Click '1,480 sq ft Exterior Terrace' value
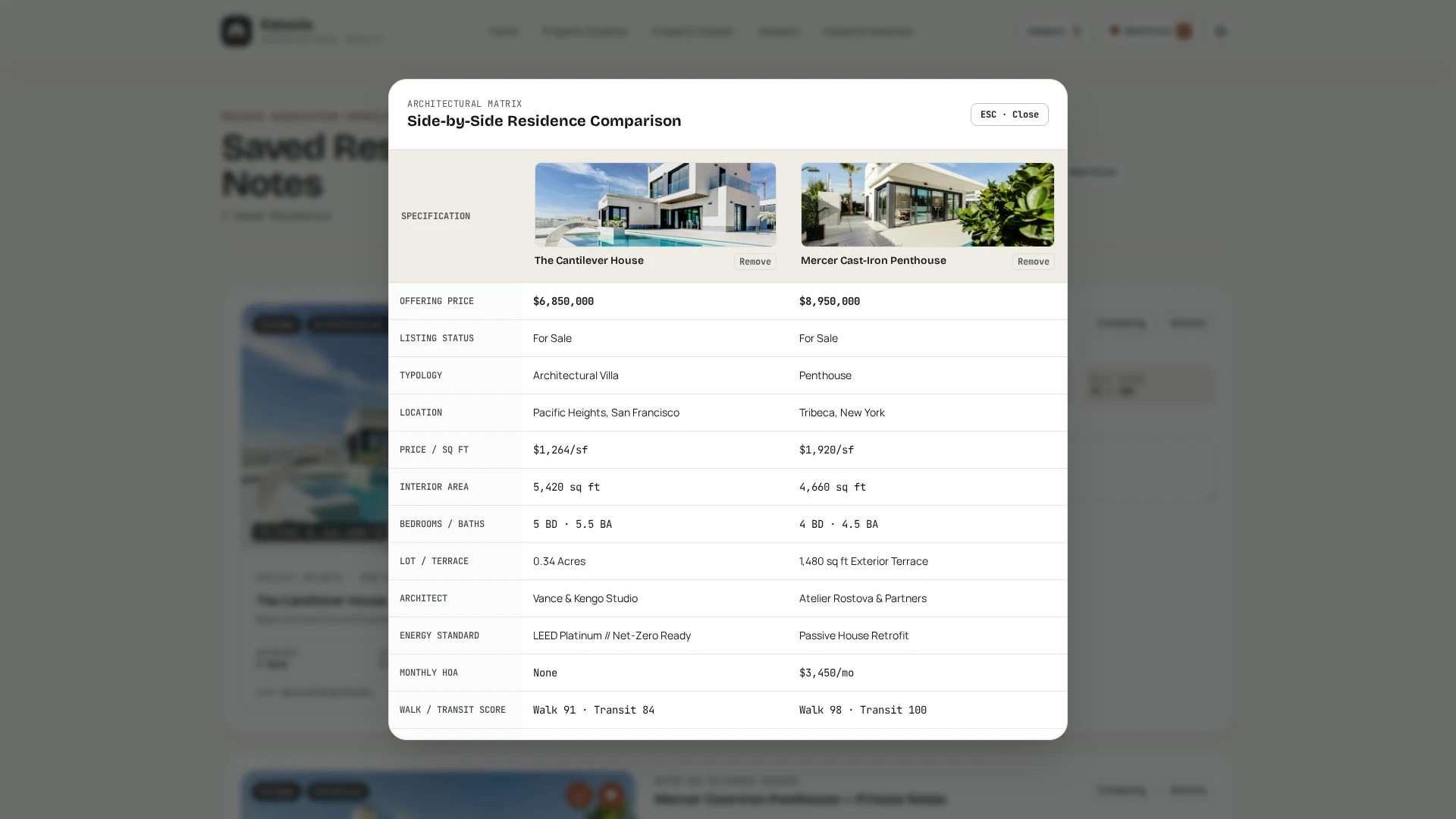The height and width of the screenshot is (819, 1456). (864, 561)
